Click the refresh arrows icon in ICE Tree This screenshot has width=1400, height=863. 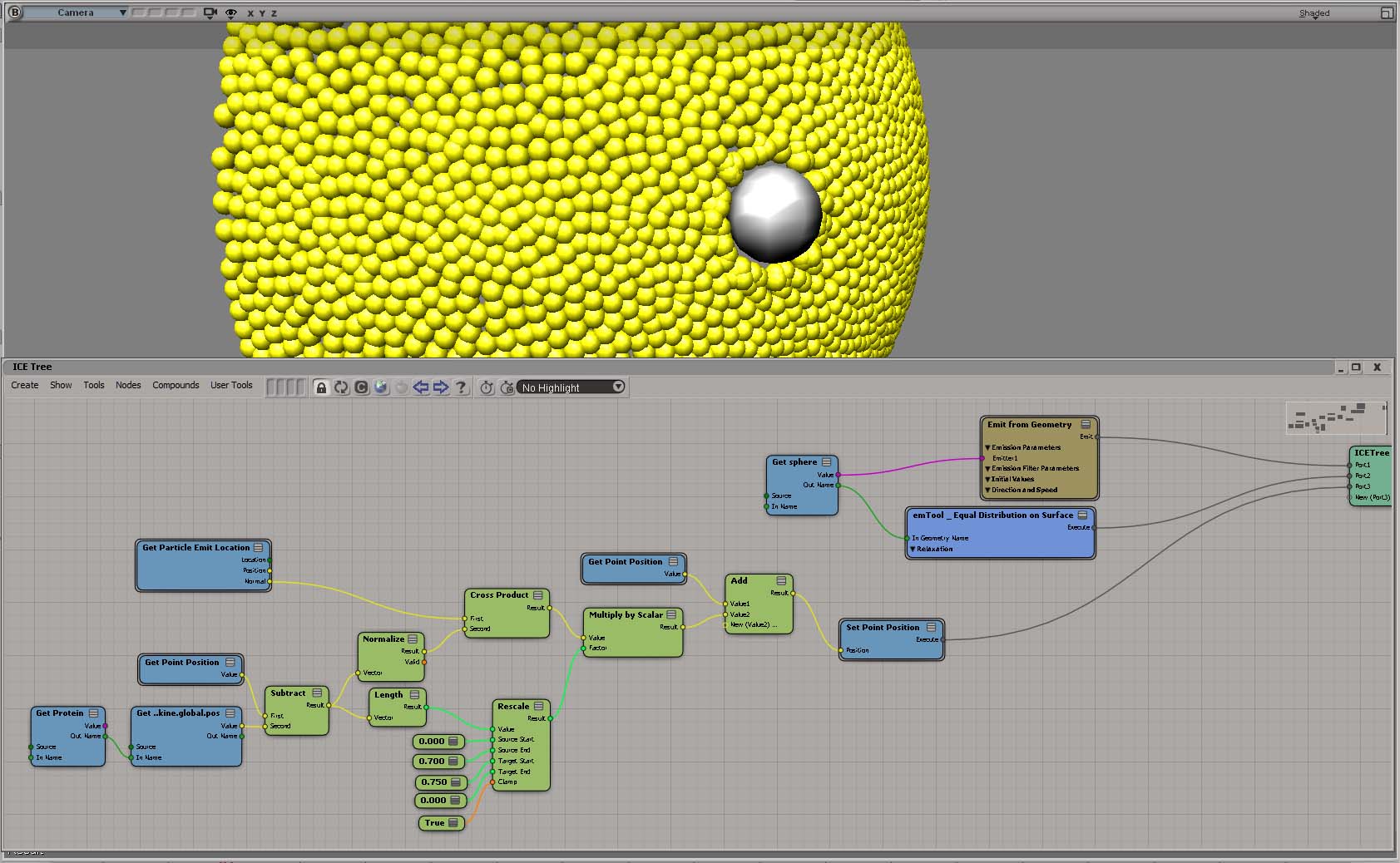coord(341,387)
